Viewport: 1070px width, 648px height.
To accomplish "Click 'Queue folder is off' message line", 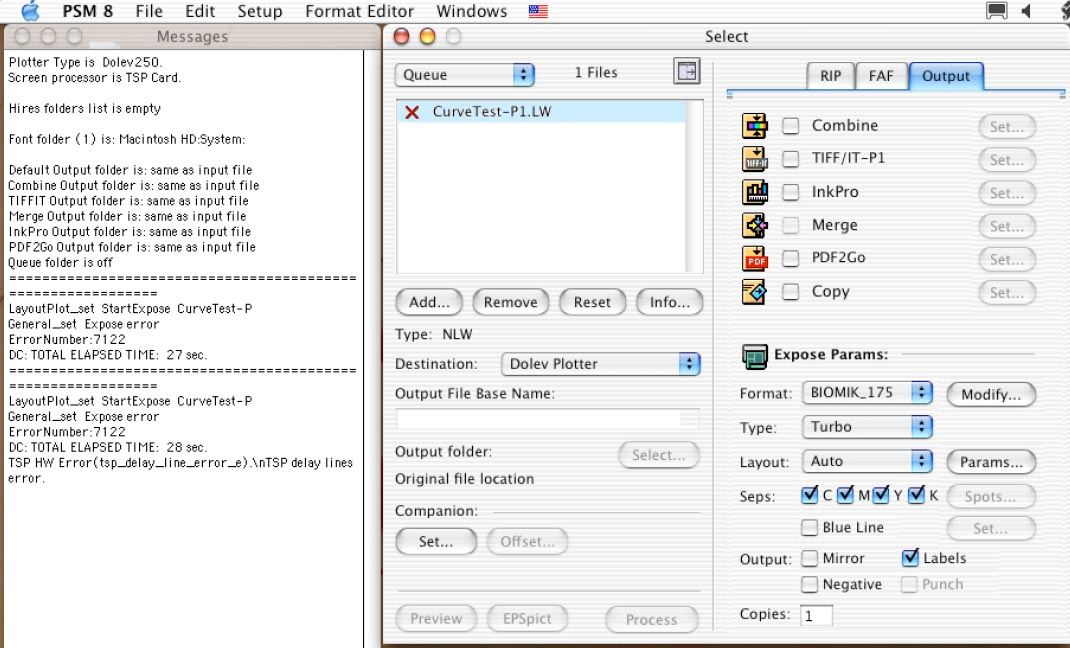I will (60, 263).
